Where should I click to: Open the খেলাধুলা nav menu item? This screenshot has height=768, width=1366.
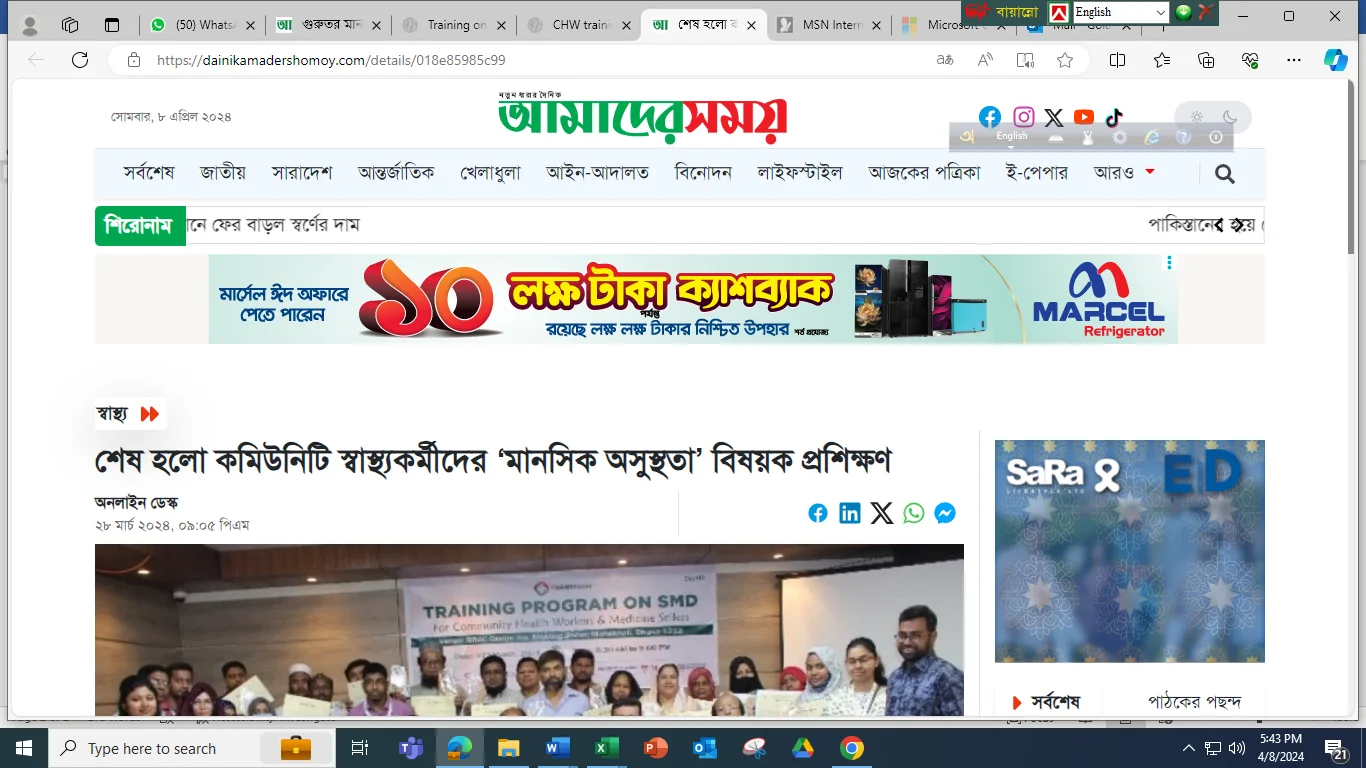pyautogui.click(x=491, y=172)
